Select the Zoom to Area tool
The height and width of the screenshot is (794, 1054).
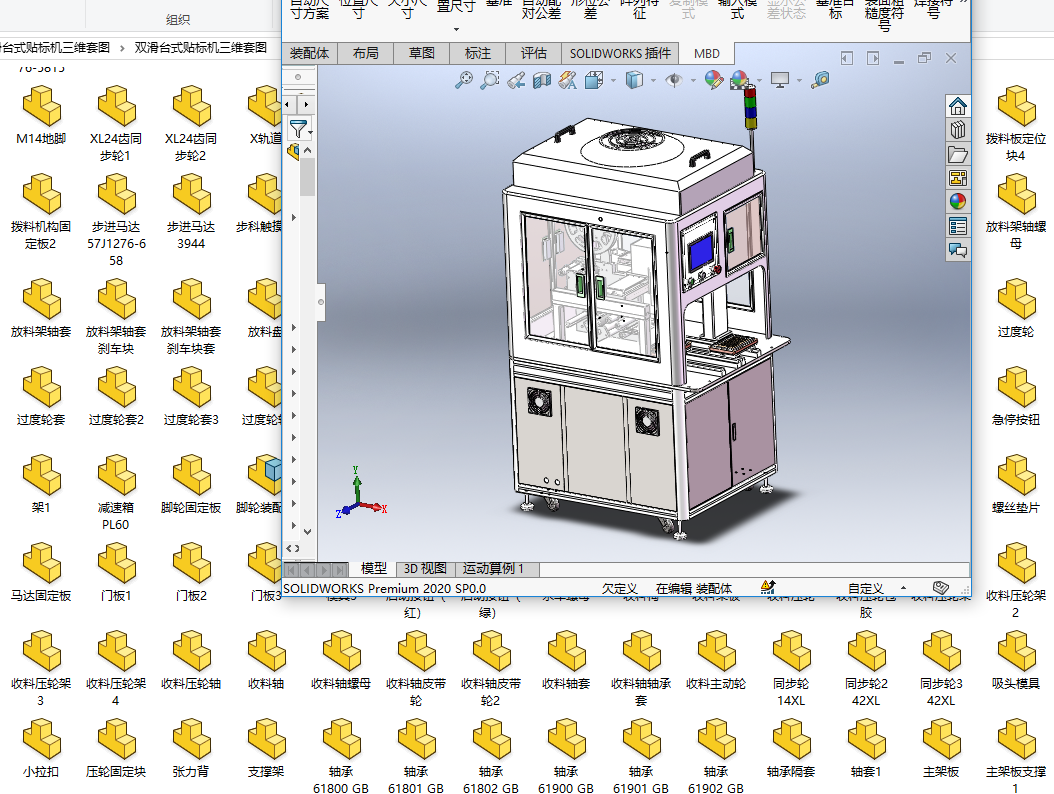pos(490,80)
